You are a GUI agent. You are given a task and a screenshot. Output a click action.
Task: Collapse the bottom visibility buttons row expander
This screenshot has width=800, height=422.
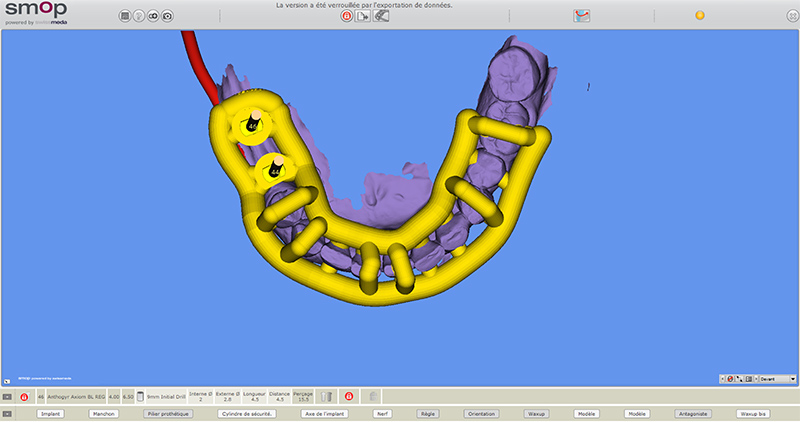7,413
